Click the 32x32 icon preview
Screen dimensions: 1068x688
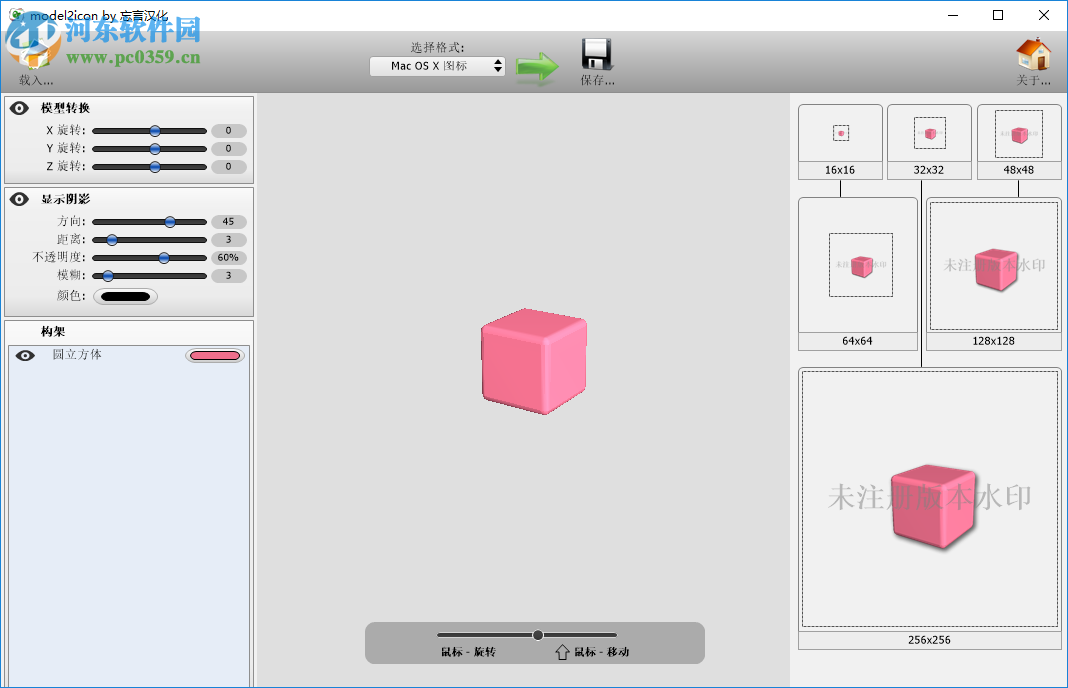point(928,133)
